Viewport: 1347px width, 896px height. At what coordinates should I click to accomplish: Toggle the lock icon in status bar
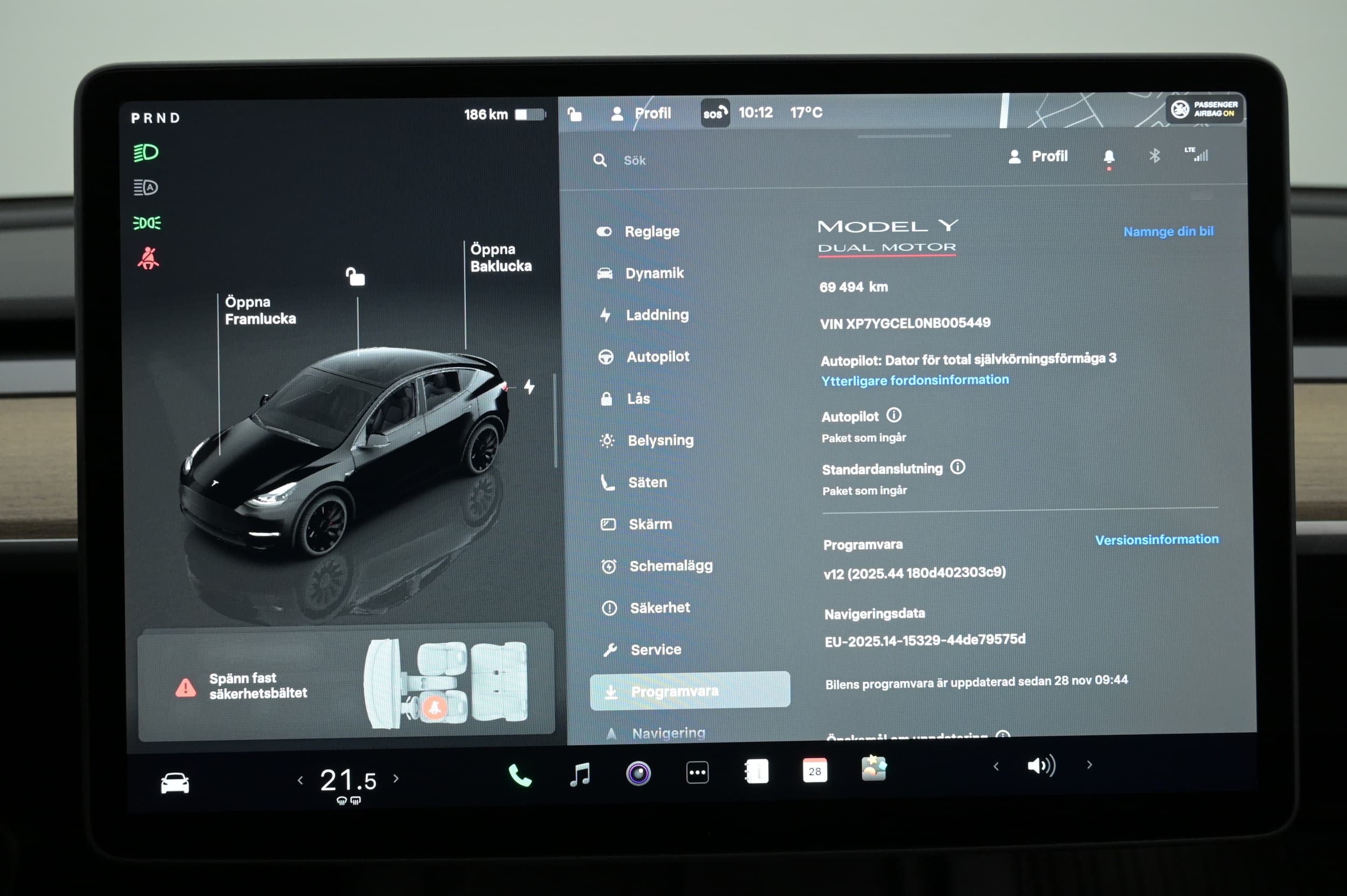pos(575,114)
